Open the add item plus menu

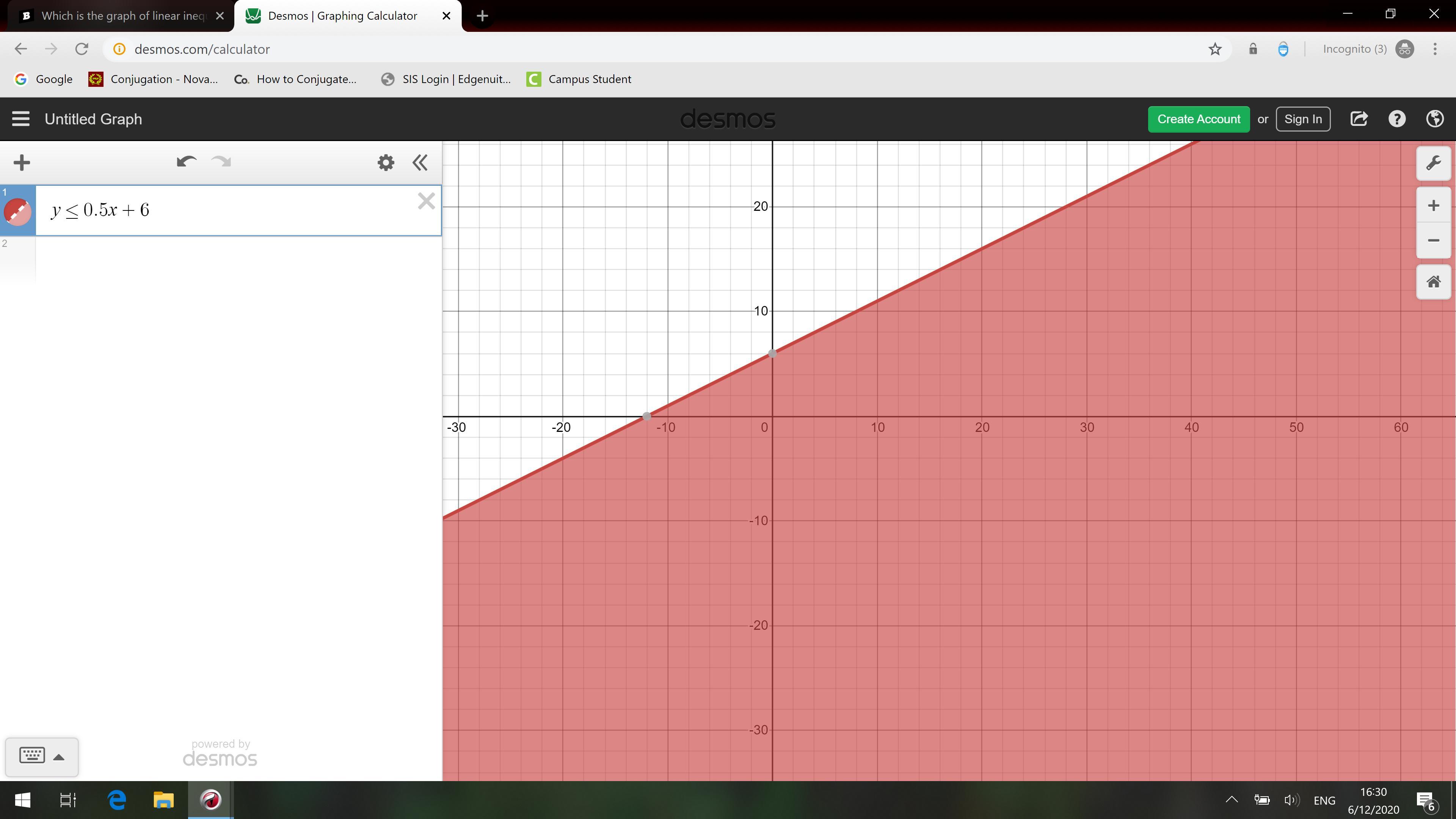22,163
